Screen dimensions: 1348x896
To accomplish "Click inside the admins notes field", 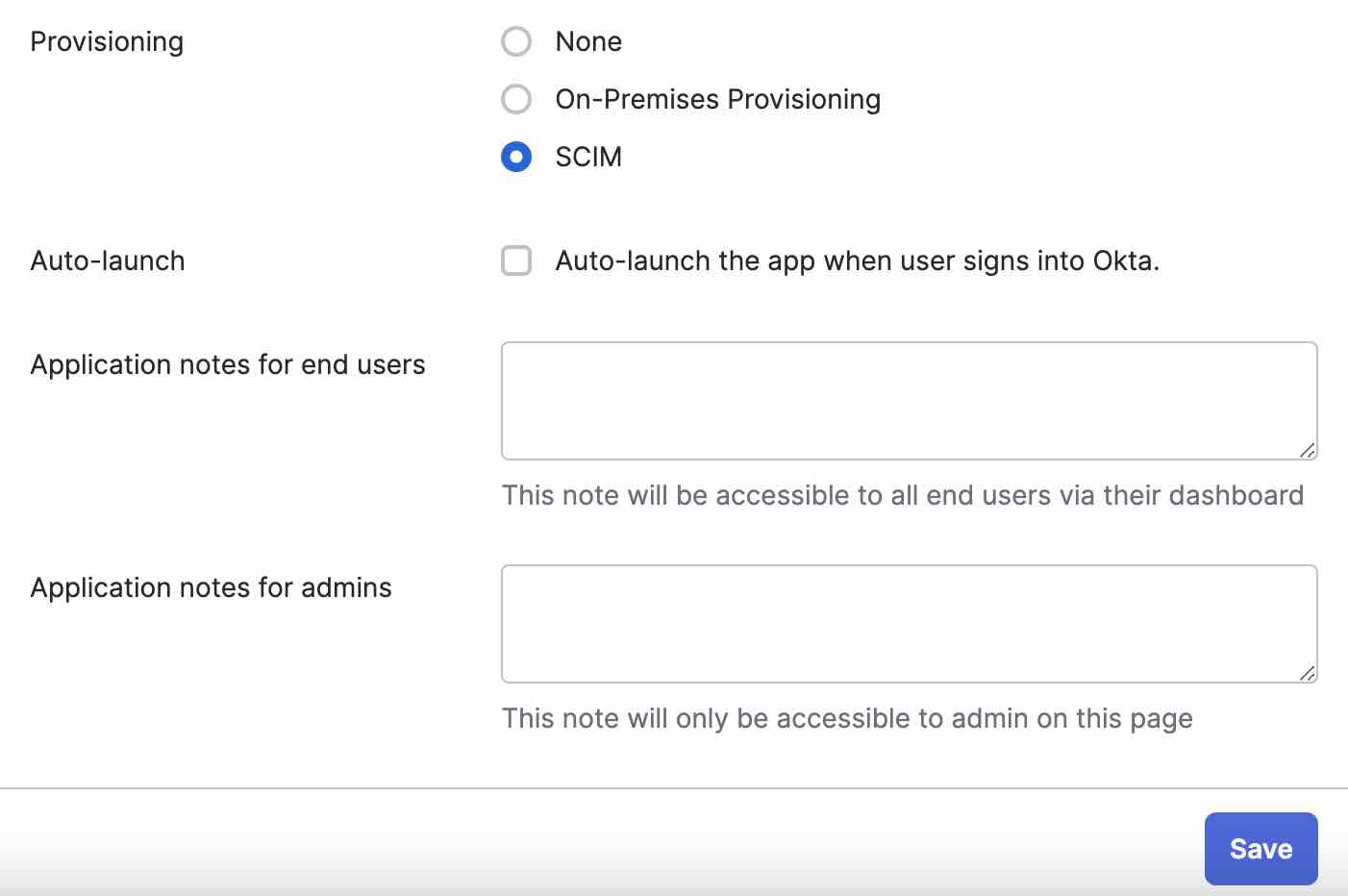I will coord(909,624).
